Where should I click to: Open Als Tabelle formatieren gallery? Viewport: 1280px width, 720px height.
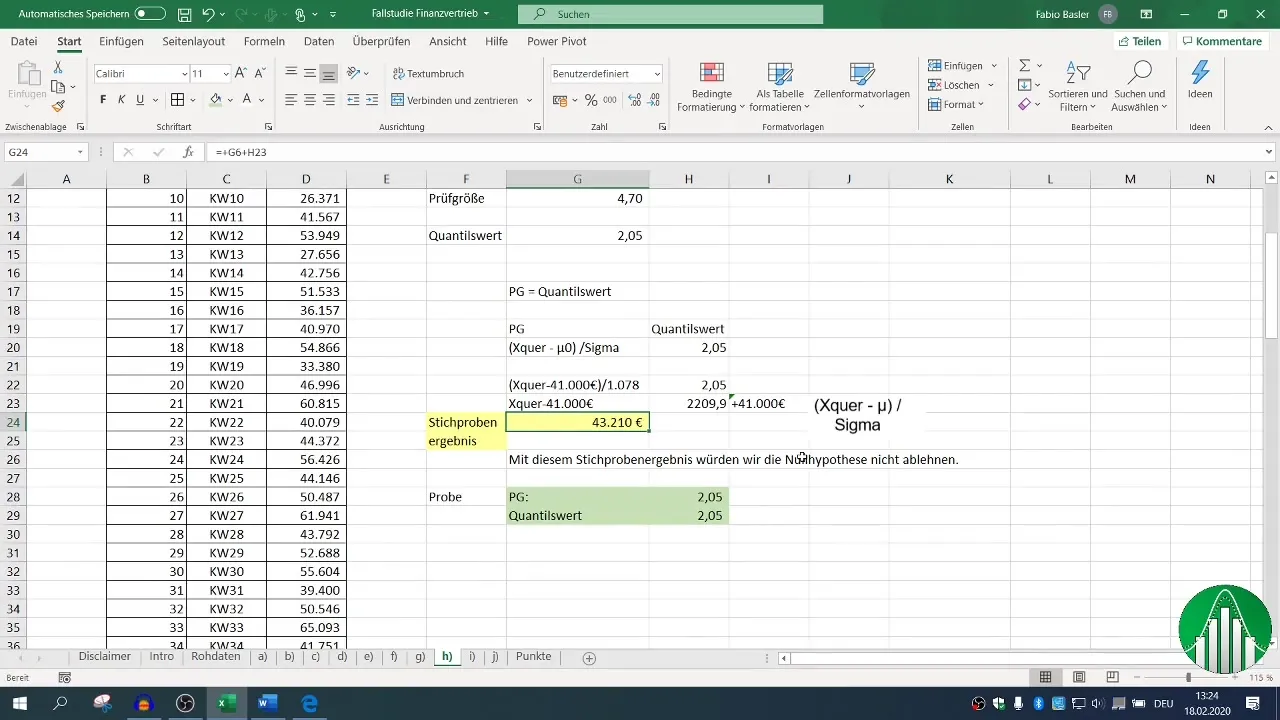[779, 88]
